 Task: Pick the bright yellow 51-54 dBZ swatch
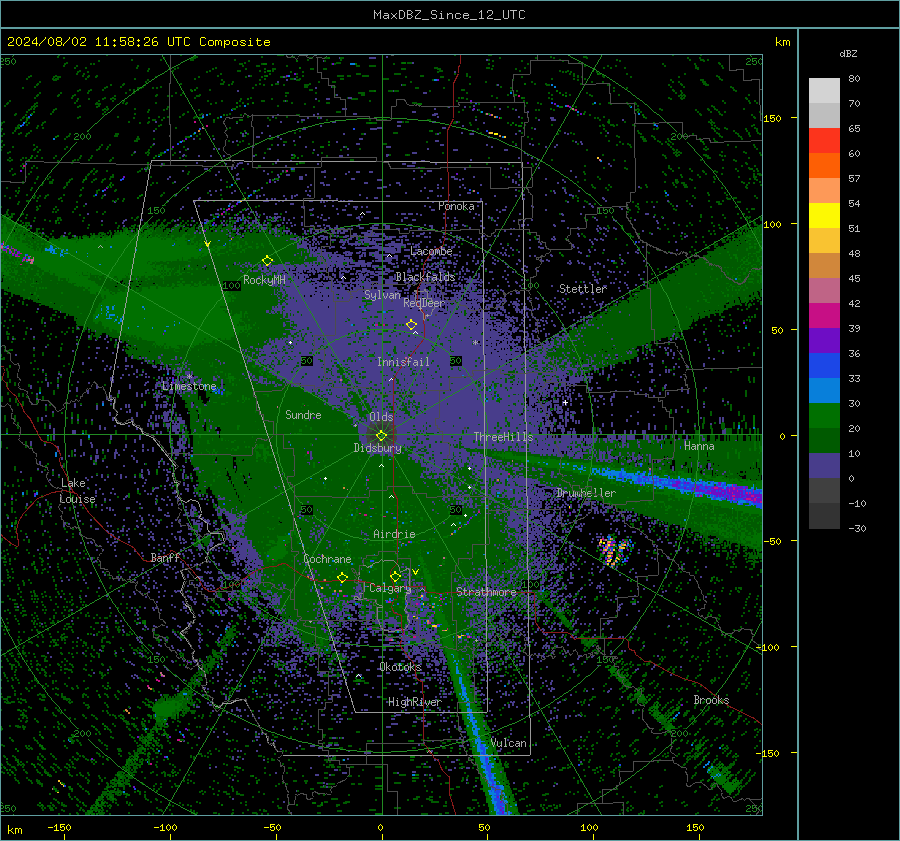[x=824, y=215]
